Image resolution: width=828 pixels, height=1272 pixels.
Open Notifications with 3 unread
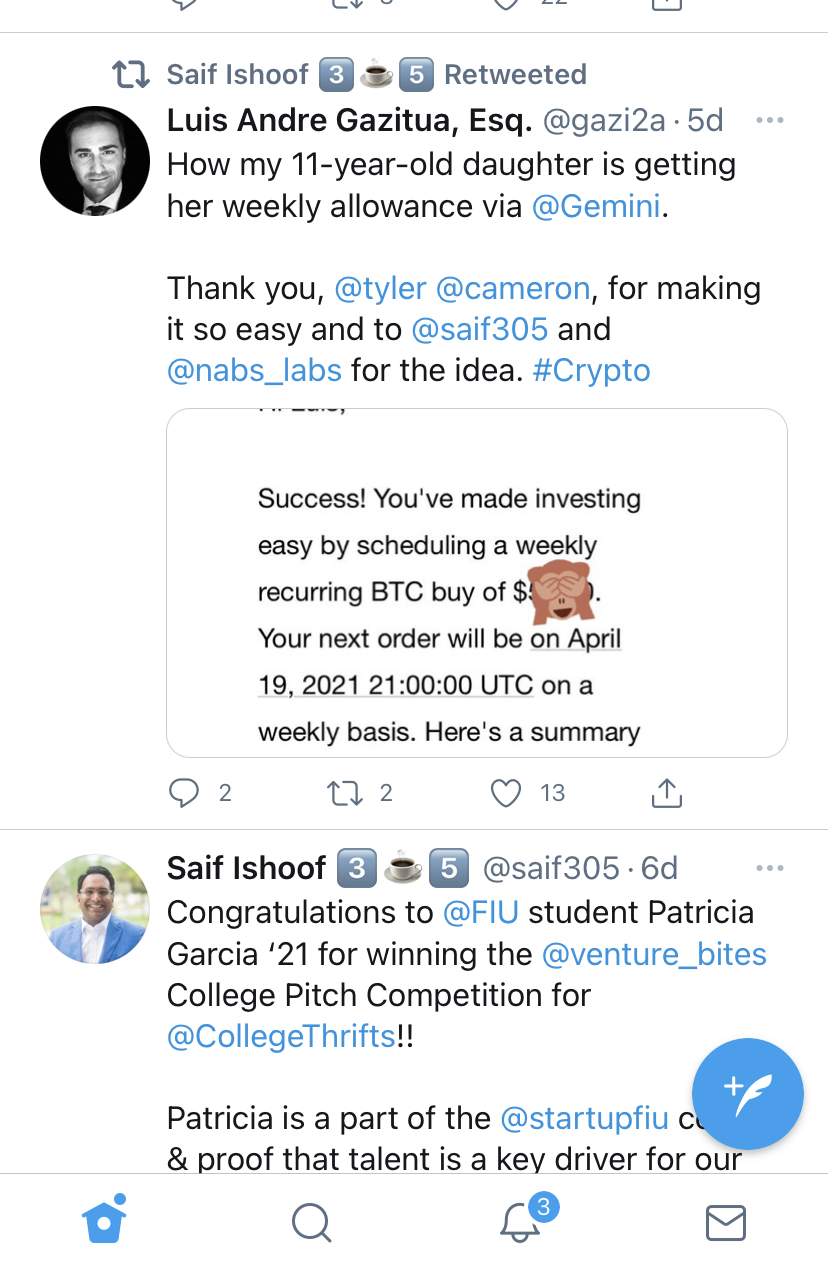[521, 1221]
